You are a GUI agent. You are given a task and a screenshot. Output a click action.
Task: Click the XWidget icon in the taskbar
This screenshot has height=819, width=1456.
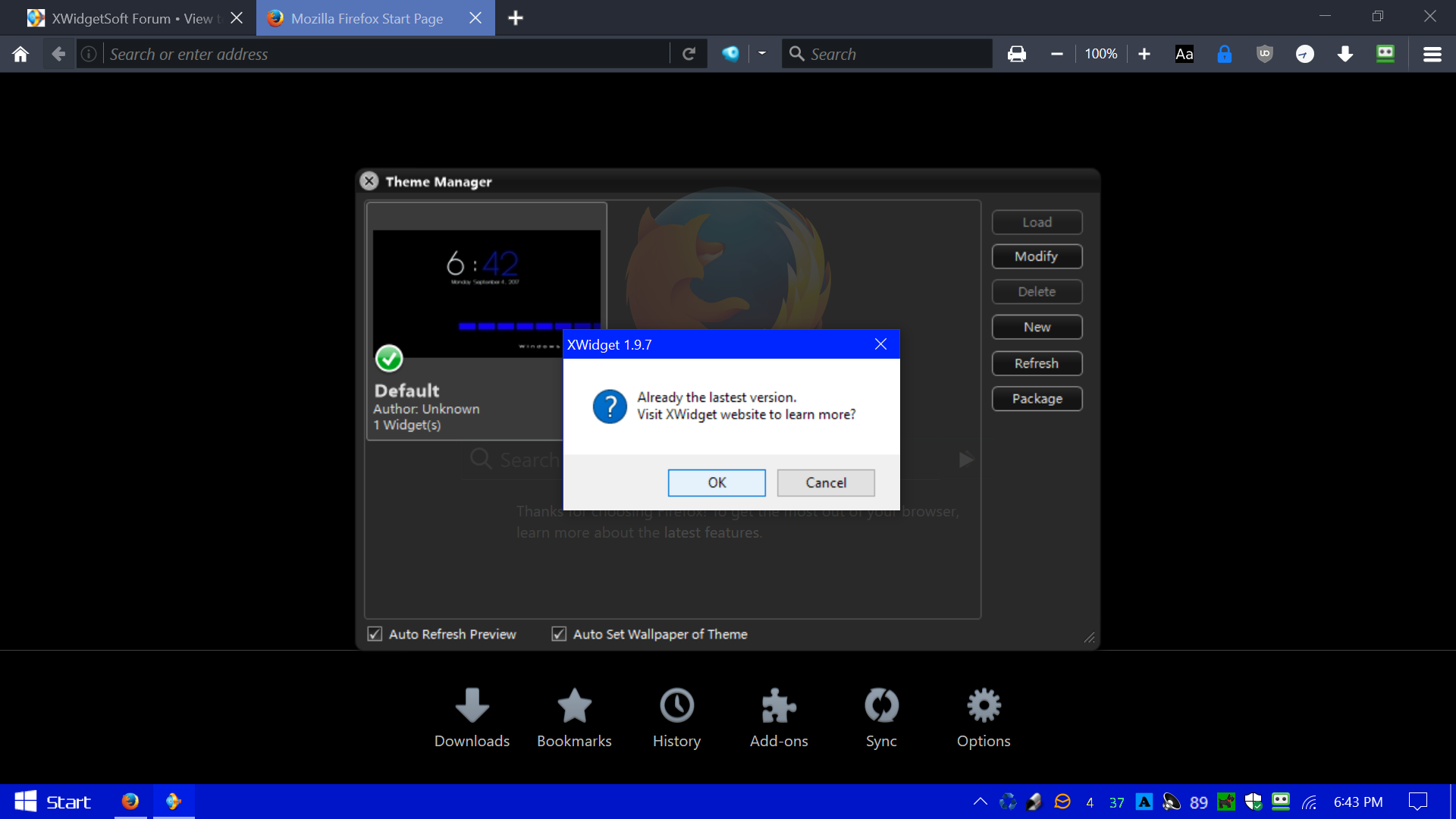[174, 802]
